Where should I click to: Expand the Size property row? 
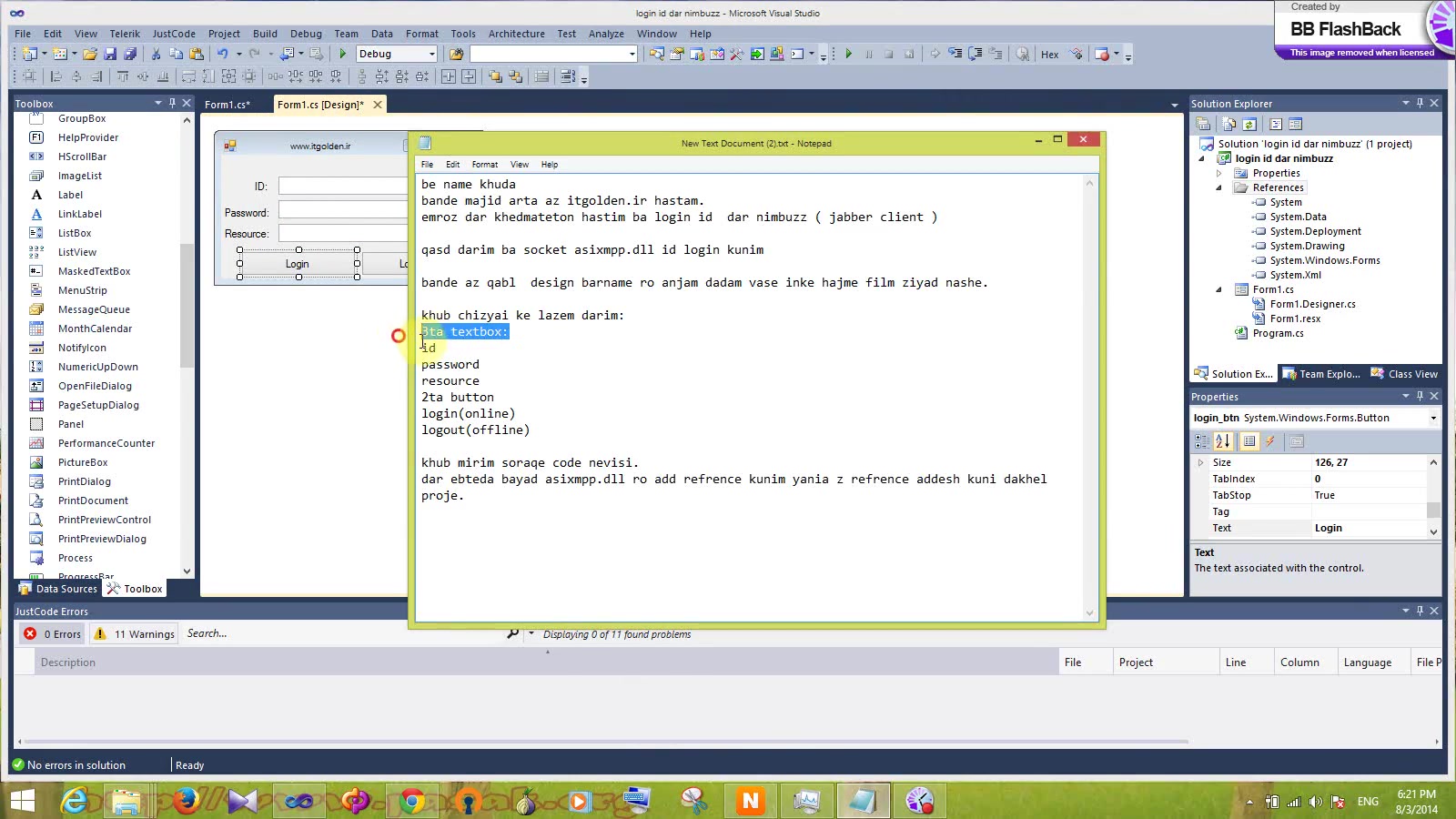(x=1201, y=462)
